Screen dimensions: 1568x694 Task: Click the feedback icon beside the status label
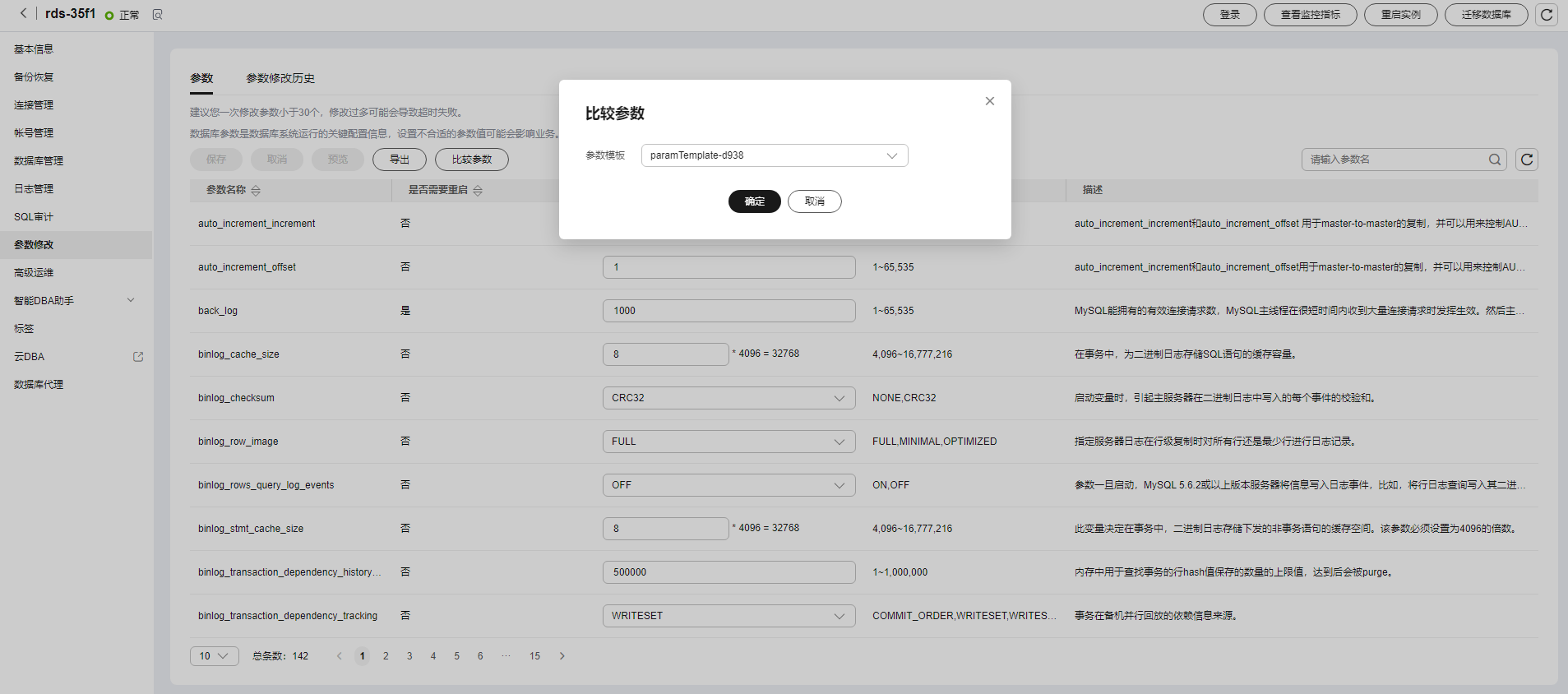click(x=158, y=15)
